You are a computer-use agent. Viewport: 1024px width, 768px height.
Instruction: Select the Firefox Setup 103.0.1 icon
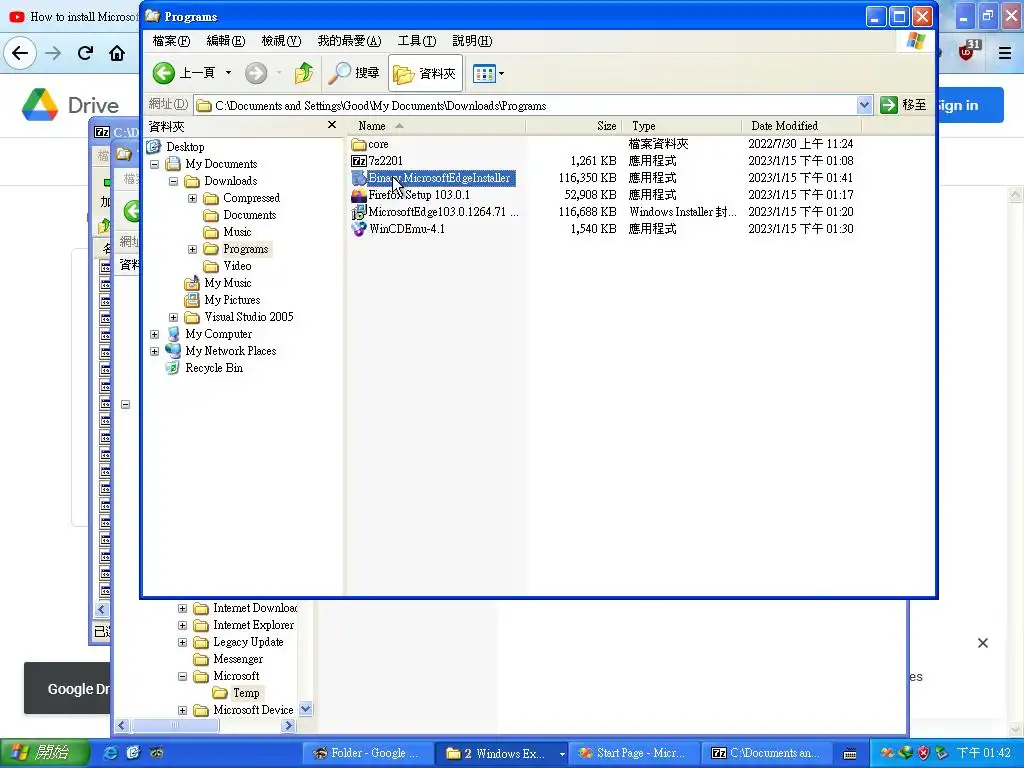pyautogui.click(x=359, y=195)
